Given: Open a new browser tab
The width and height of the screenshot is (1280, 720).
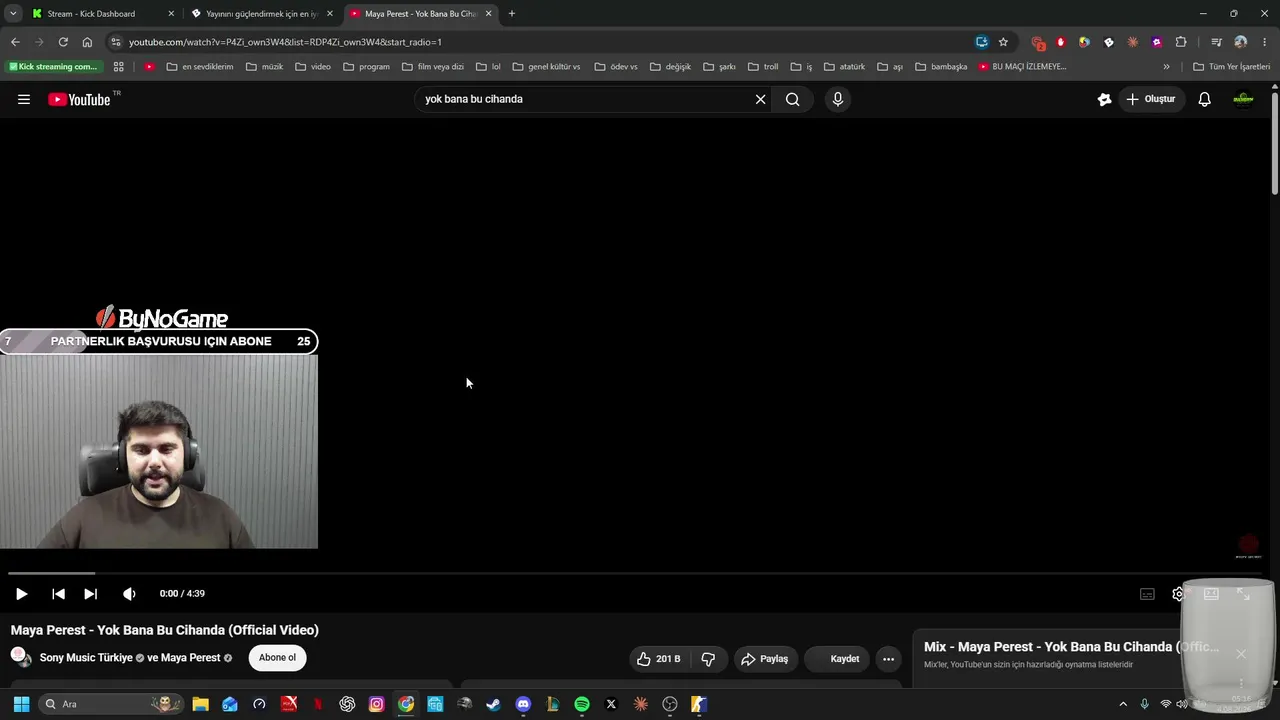Looking at the screenshot, I should click(512, 14).
